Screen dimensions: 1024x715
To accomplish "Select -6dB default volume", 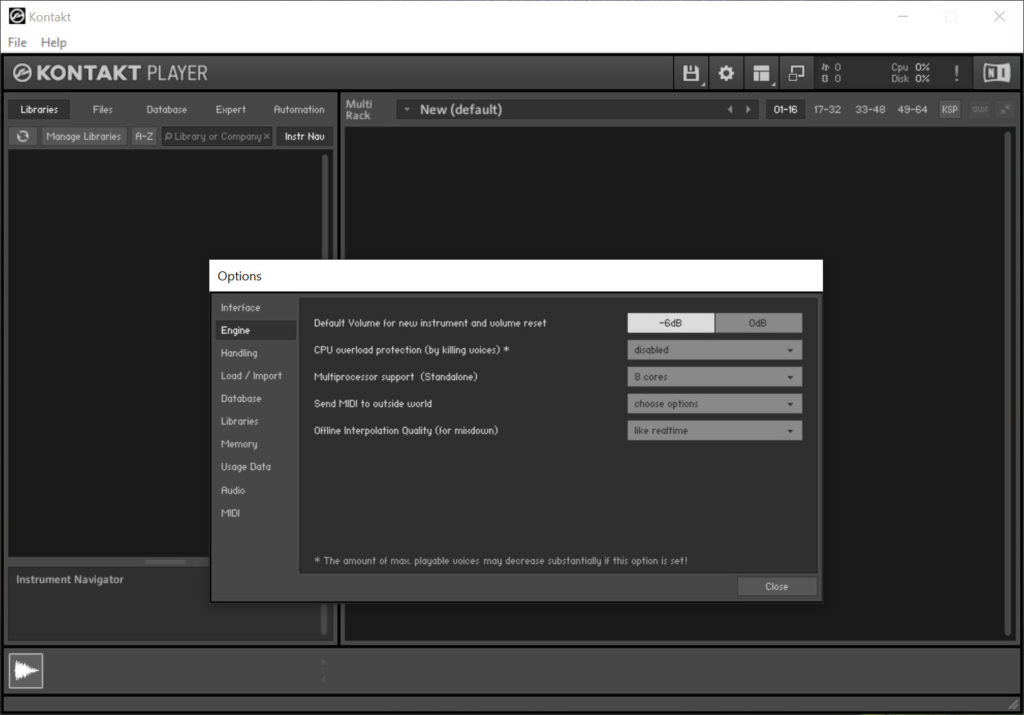I will point(671,323).
